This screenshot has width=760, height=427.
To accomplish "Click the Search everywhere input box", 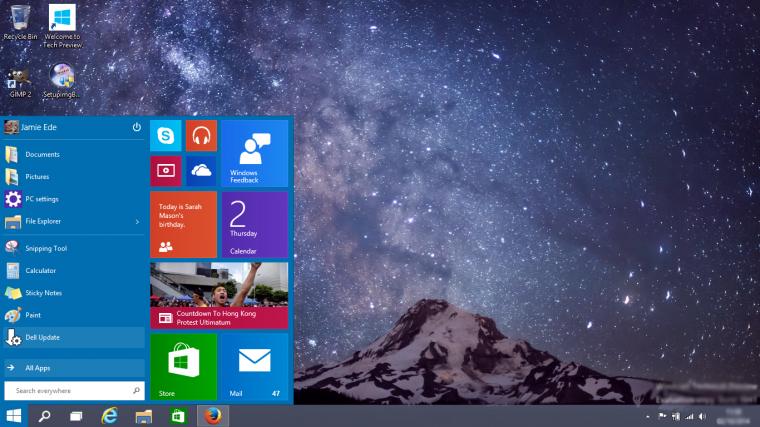I will coord(74,391).
